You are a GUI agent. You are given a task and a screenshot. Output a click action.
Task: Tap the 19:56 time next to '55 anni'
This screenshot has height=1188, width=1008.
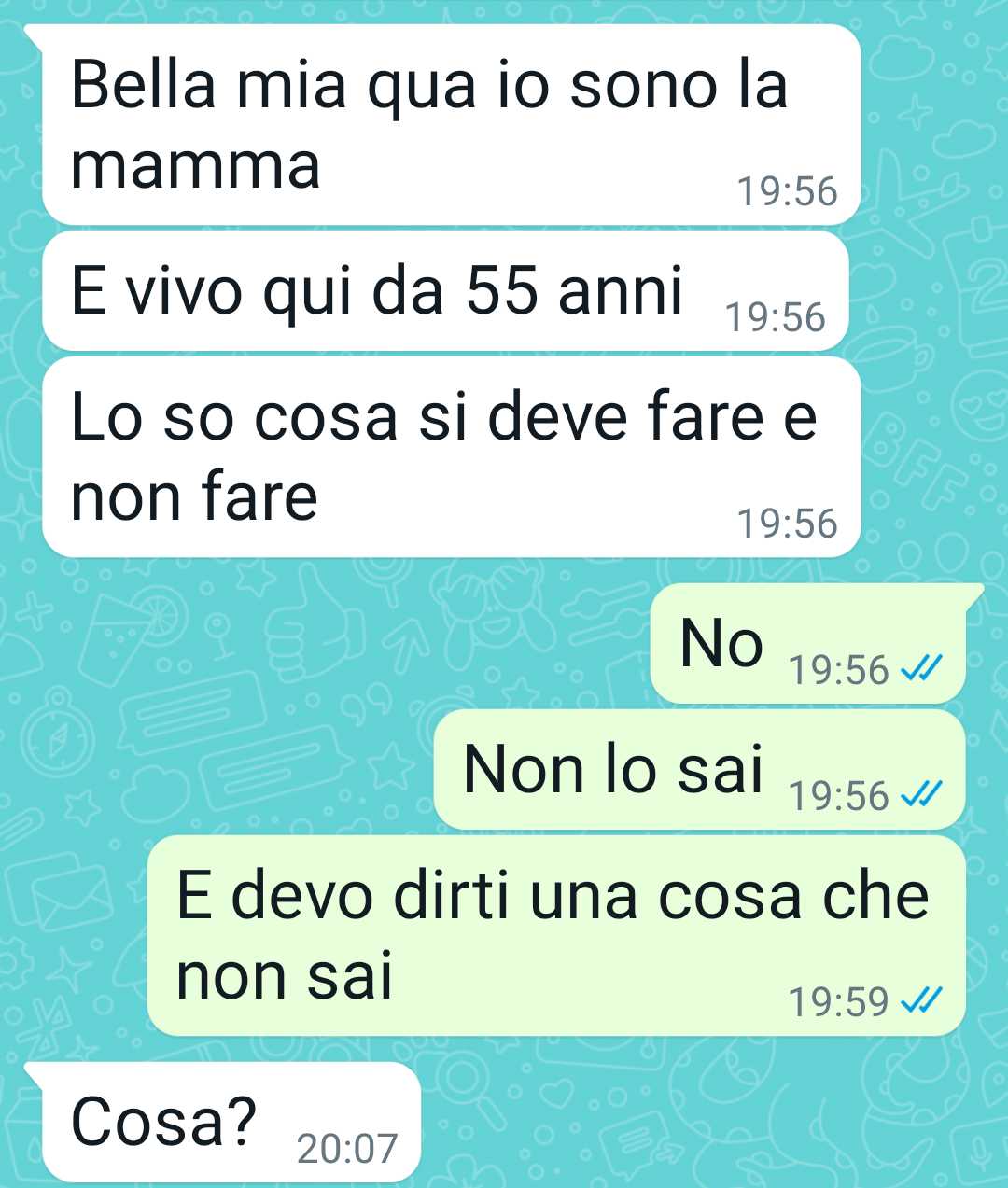coord(776,318)
